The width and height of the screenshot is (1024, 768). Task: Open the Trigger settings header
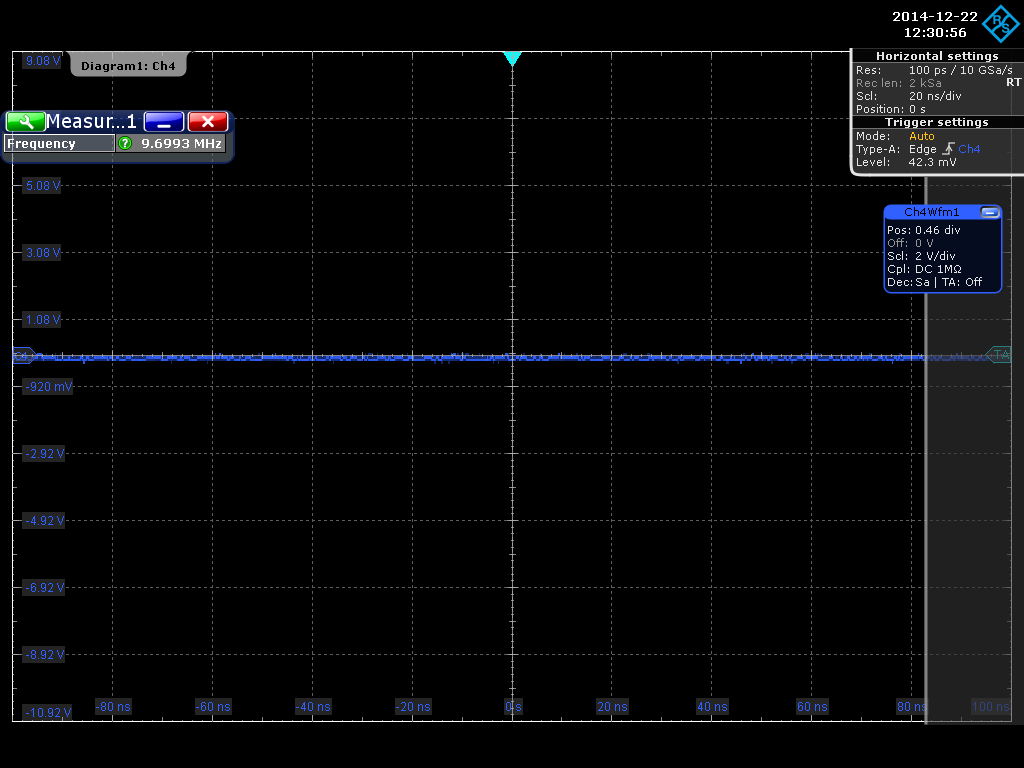coord(937,122)
